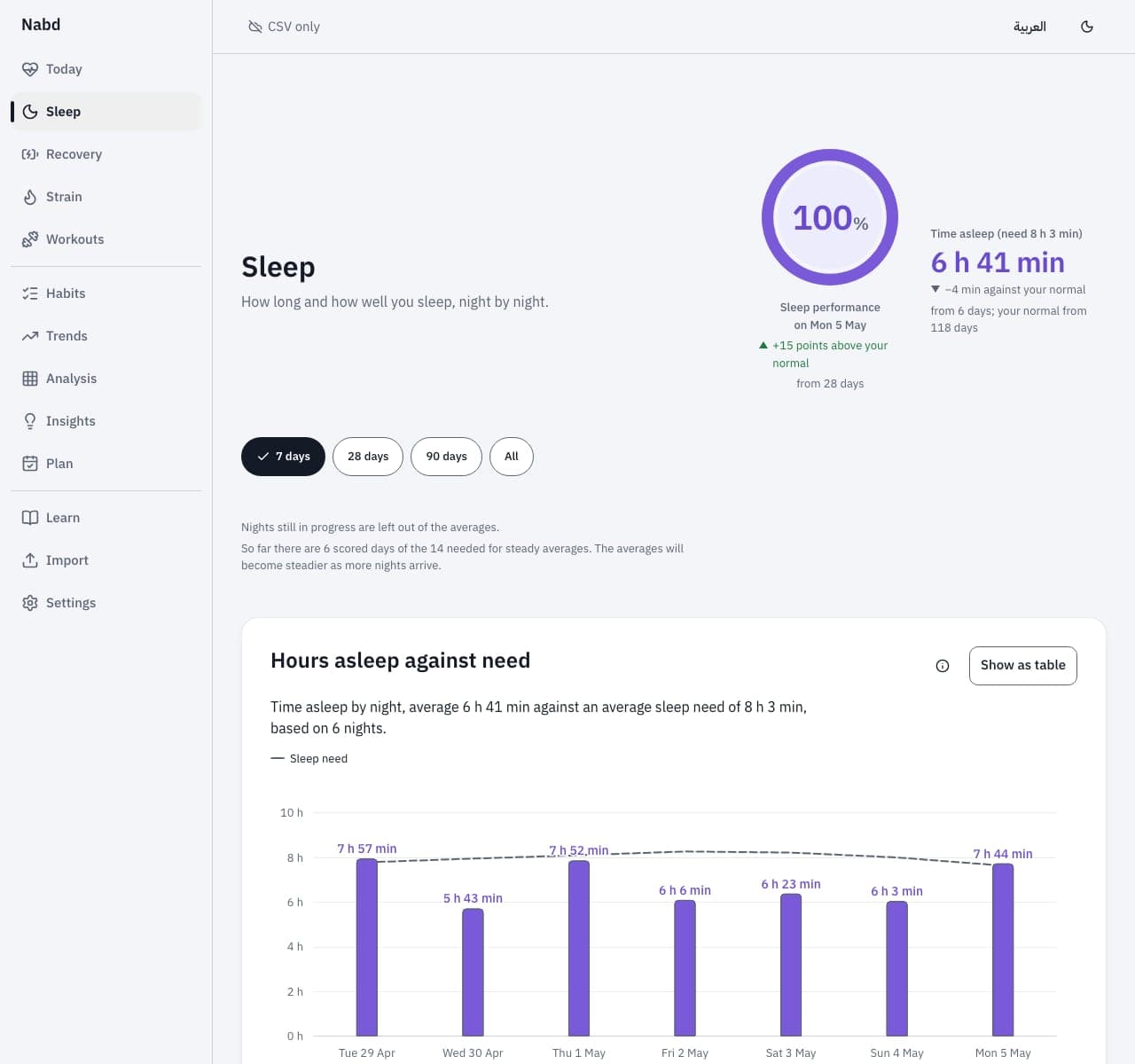Open the Insights lightbulb icon
Screen dimensions: 1135x1064
tap(30, 421)
